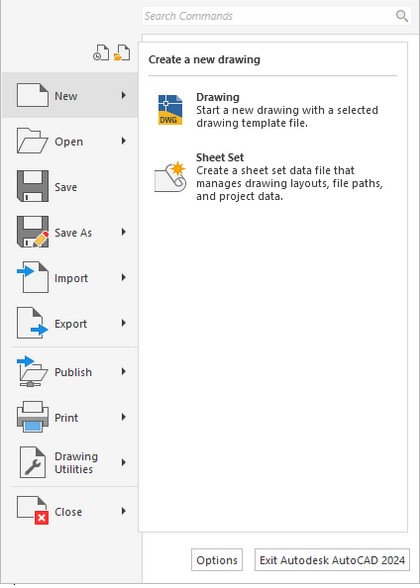Click the 'Create a new drawing' heading
Image resolution: width=420 pixels, height=588 pixels.
click(x=204, y=60)
